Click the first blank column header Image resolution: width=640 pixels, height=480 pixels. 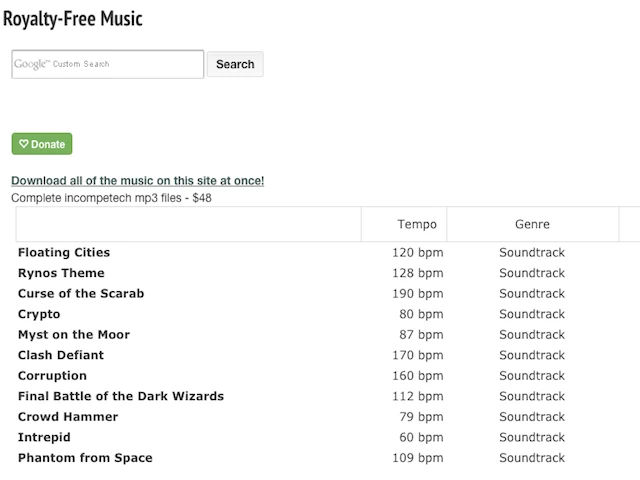pyautogui.click(x=188, y=224)
